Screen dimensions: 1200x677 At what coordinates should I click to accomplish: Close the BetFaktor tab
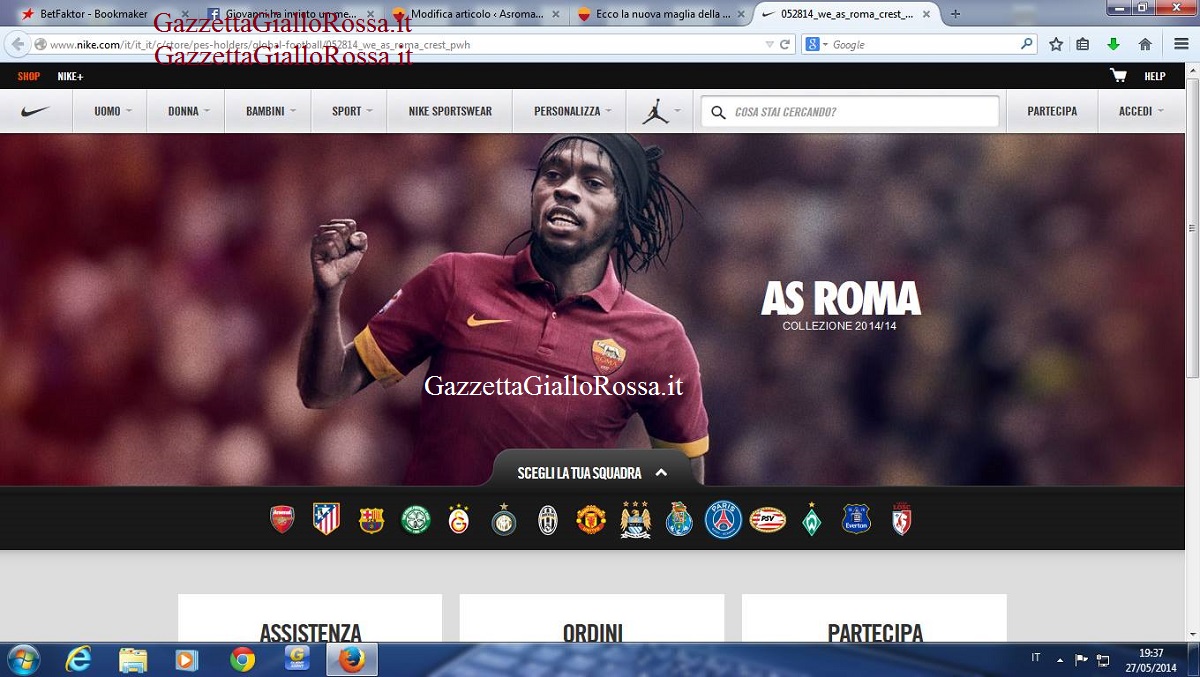click(x=183, y=14)
